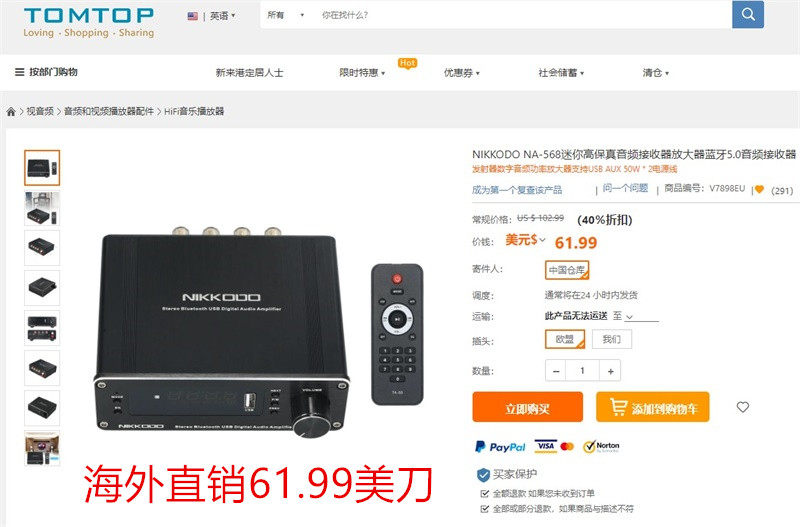Click the home icon in breadcrumb
Viewport: 800px width, 527px height.
pyautogui.click(x=11, y=112)
